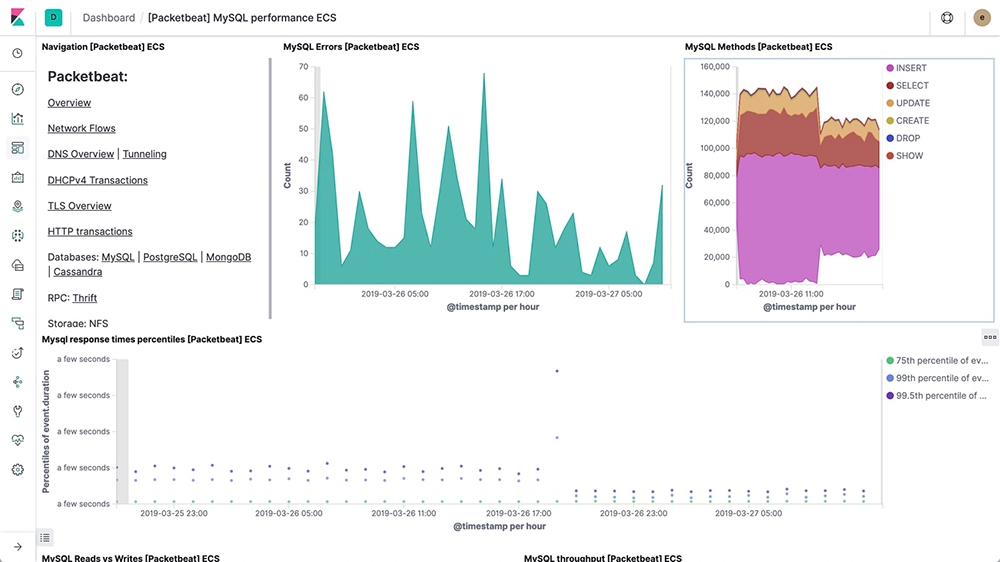This screenshot has height=562, width=1000.
Task: Open Discover from the compass icon
Action: coord(17,89)
